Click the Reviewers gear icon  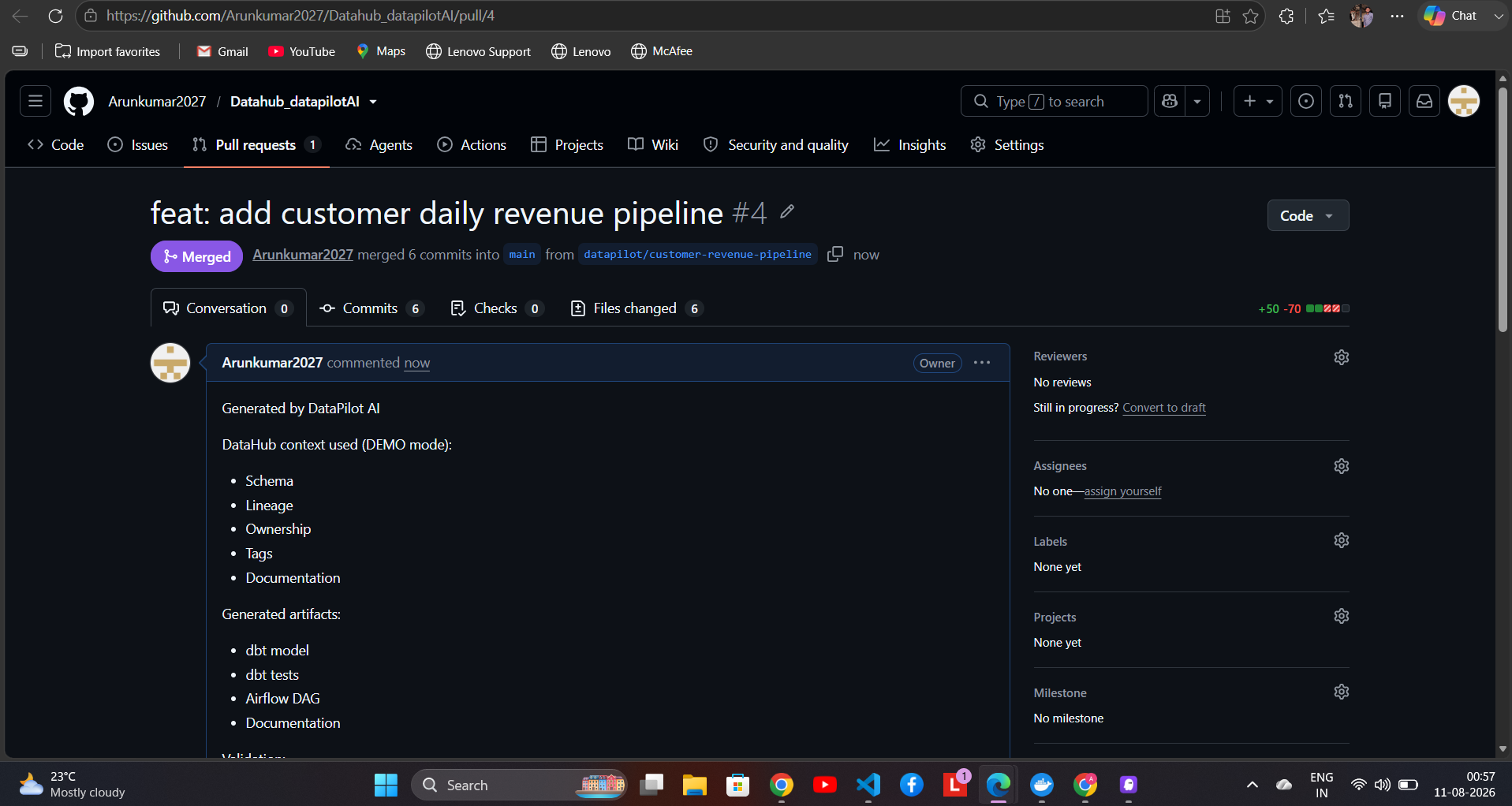(x=1342, y=357)
